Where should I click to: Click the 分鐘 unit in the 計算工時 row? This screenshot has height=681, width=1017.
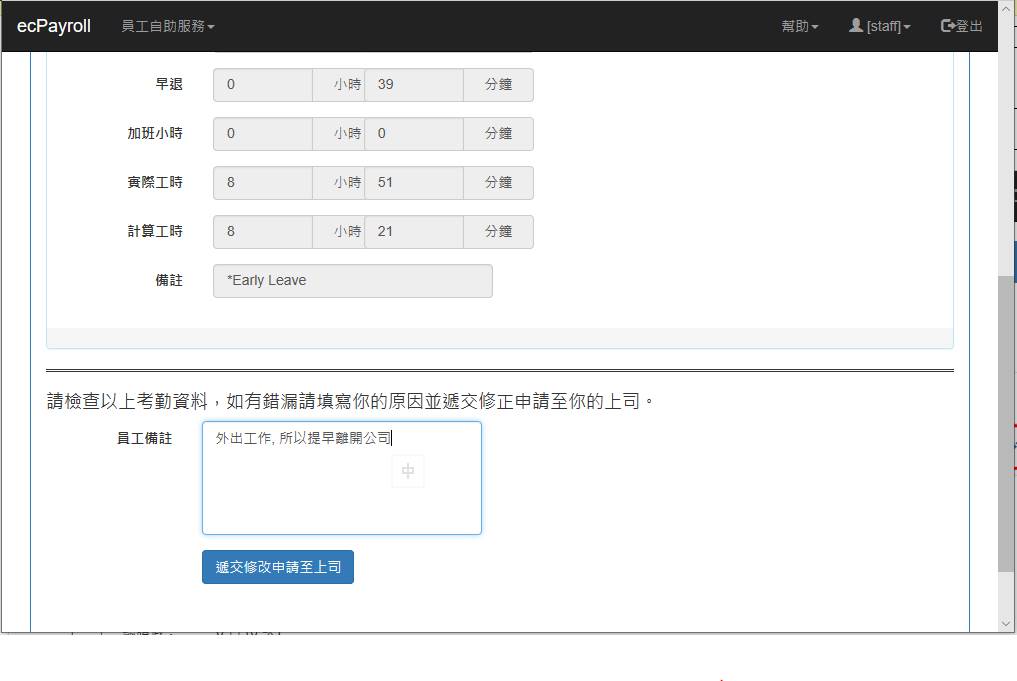499,232
